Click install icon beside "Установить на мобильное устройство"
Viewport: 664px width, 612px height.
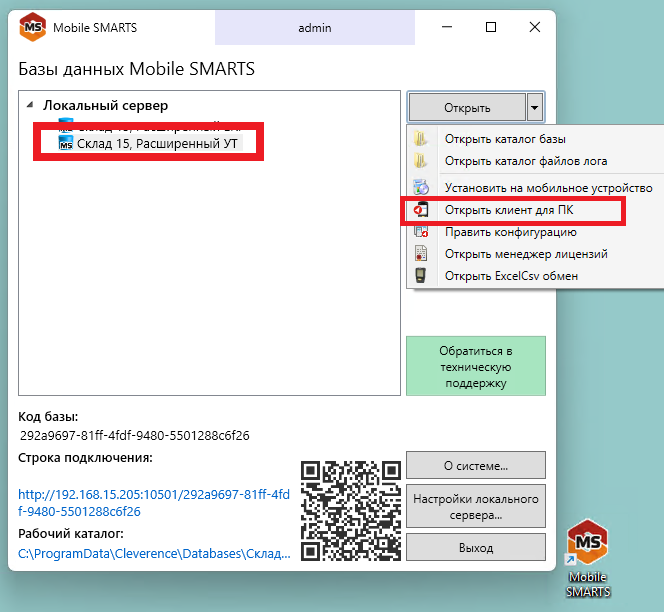click(422, 187)
